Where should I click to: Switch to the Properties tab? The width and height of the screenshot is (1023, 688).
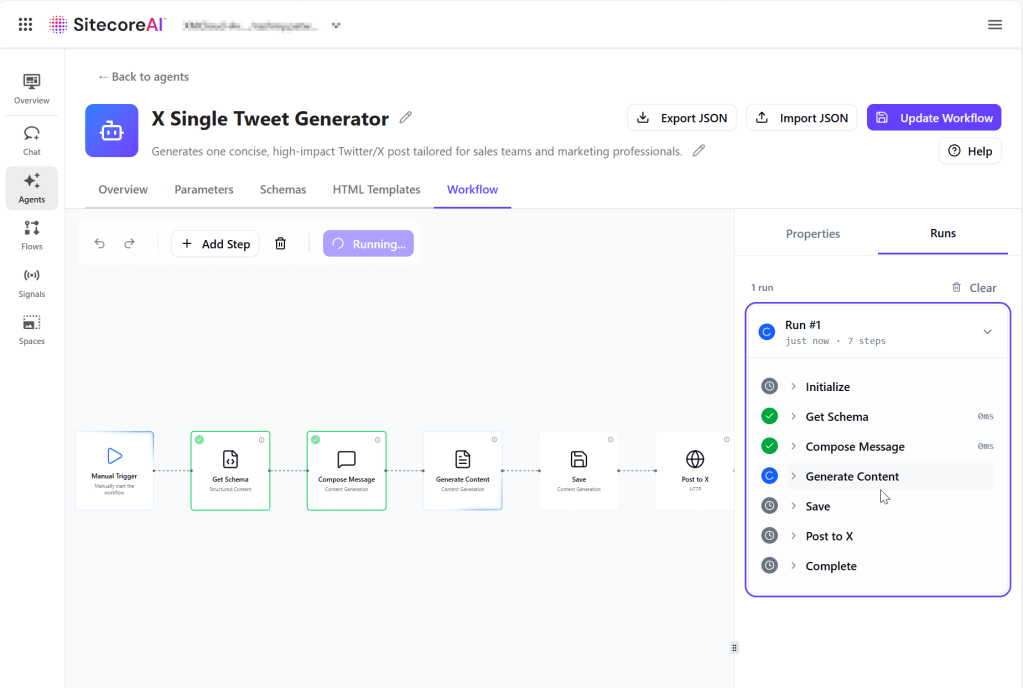pos(813,234)
